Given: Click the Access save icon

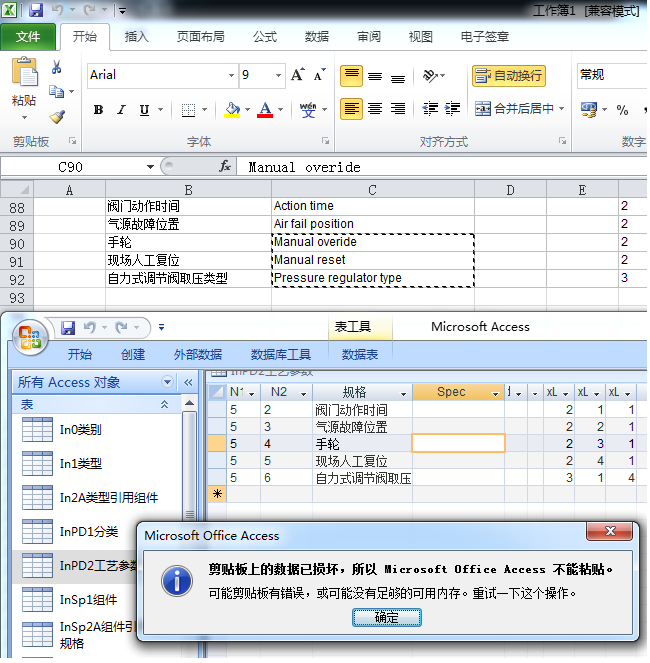Looking at the screenshot, I should coord(68,328).
